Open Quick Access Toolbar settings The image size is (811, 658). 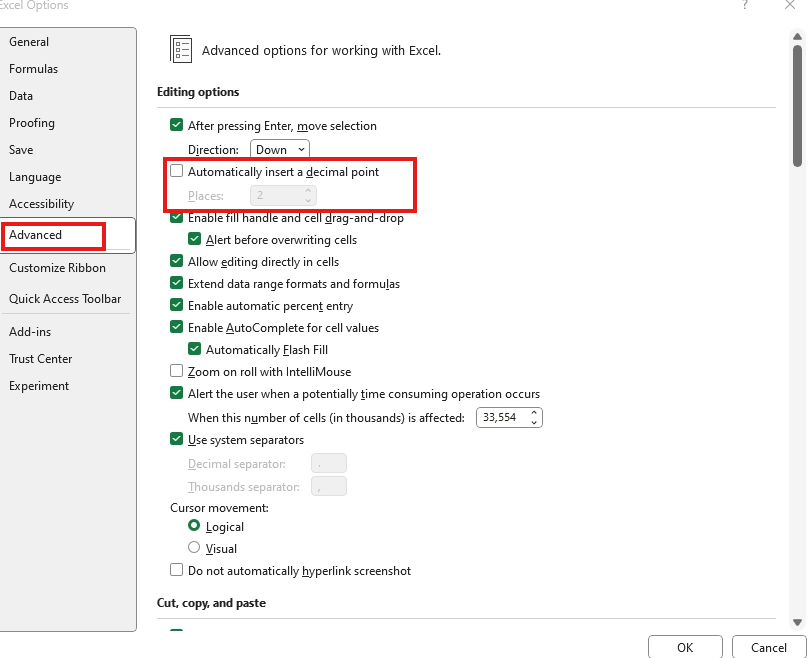(x=65, y=298)
